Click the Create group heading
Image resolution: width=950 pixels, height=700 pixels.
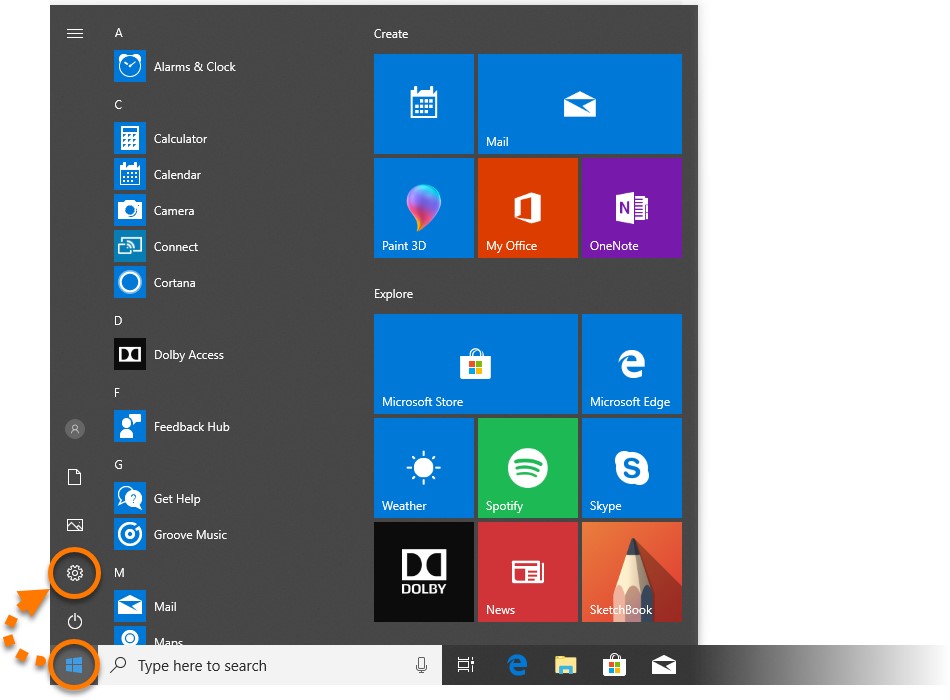click(x=391, y=34)
